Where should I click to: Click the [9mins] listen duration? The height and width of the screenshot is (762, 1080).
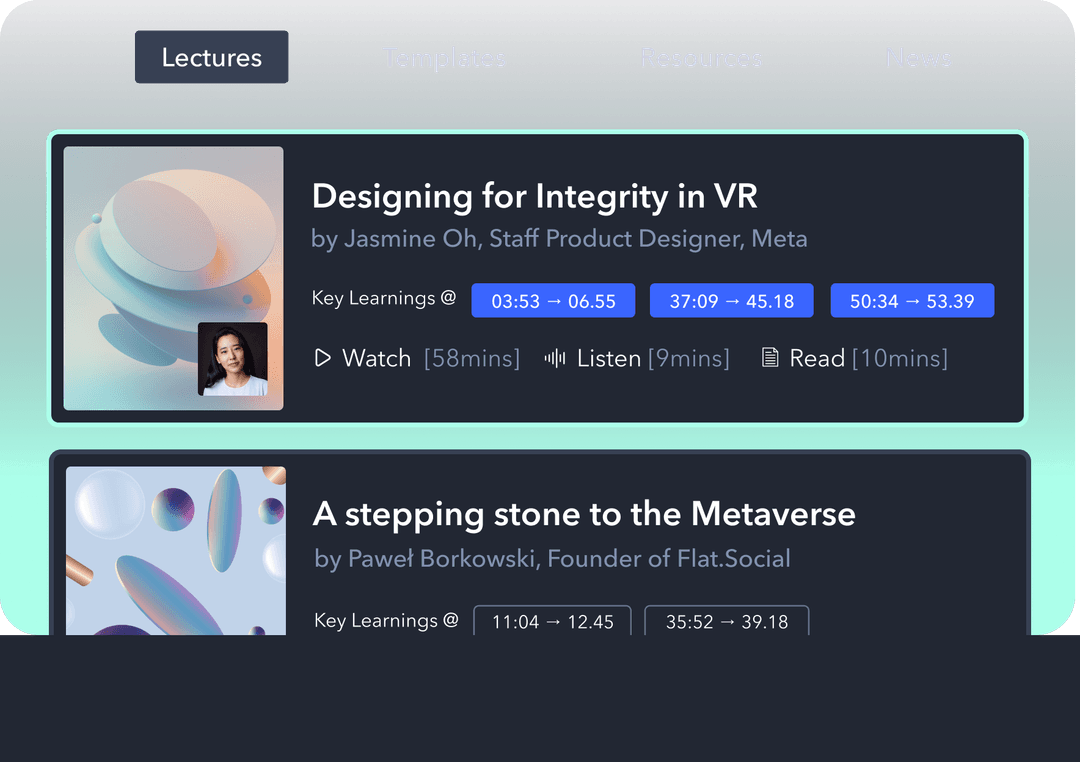(x=689, y=358)
